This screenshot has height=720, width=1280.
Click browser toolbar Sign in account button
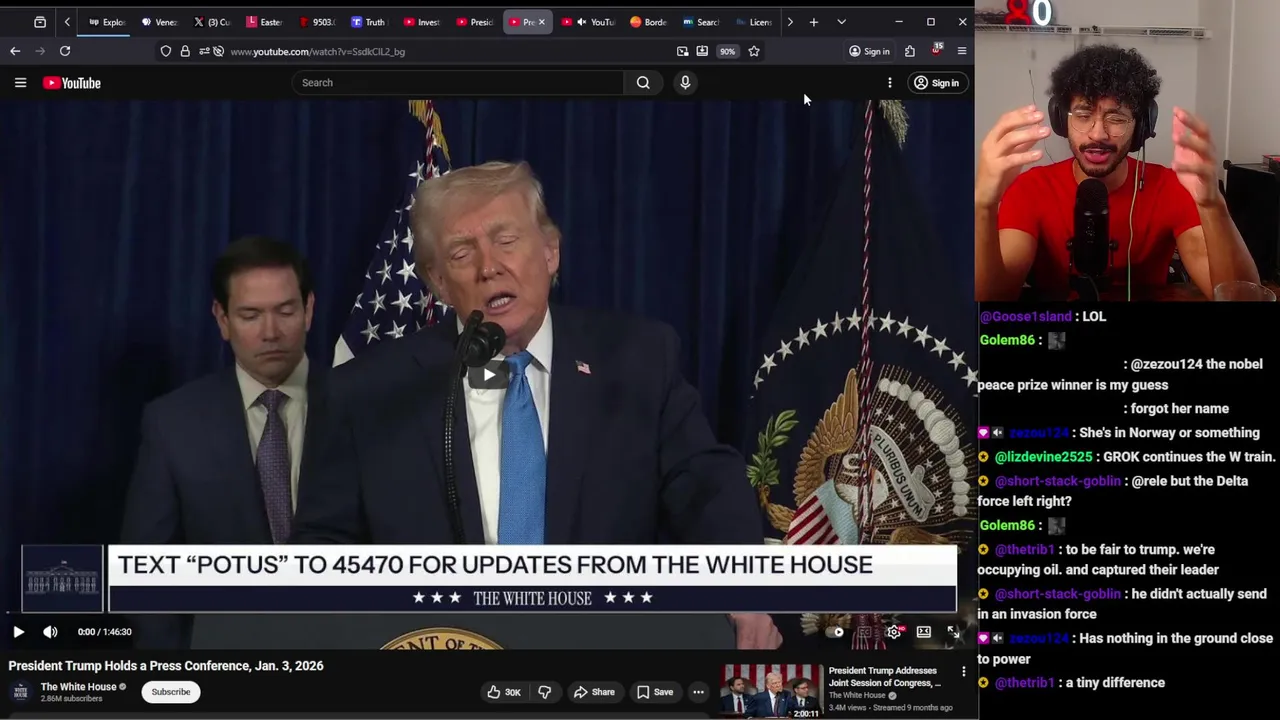(869, 51)
